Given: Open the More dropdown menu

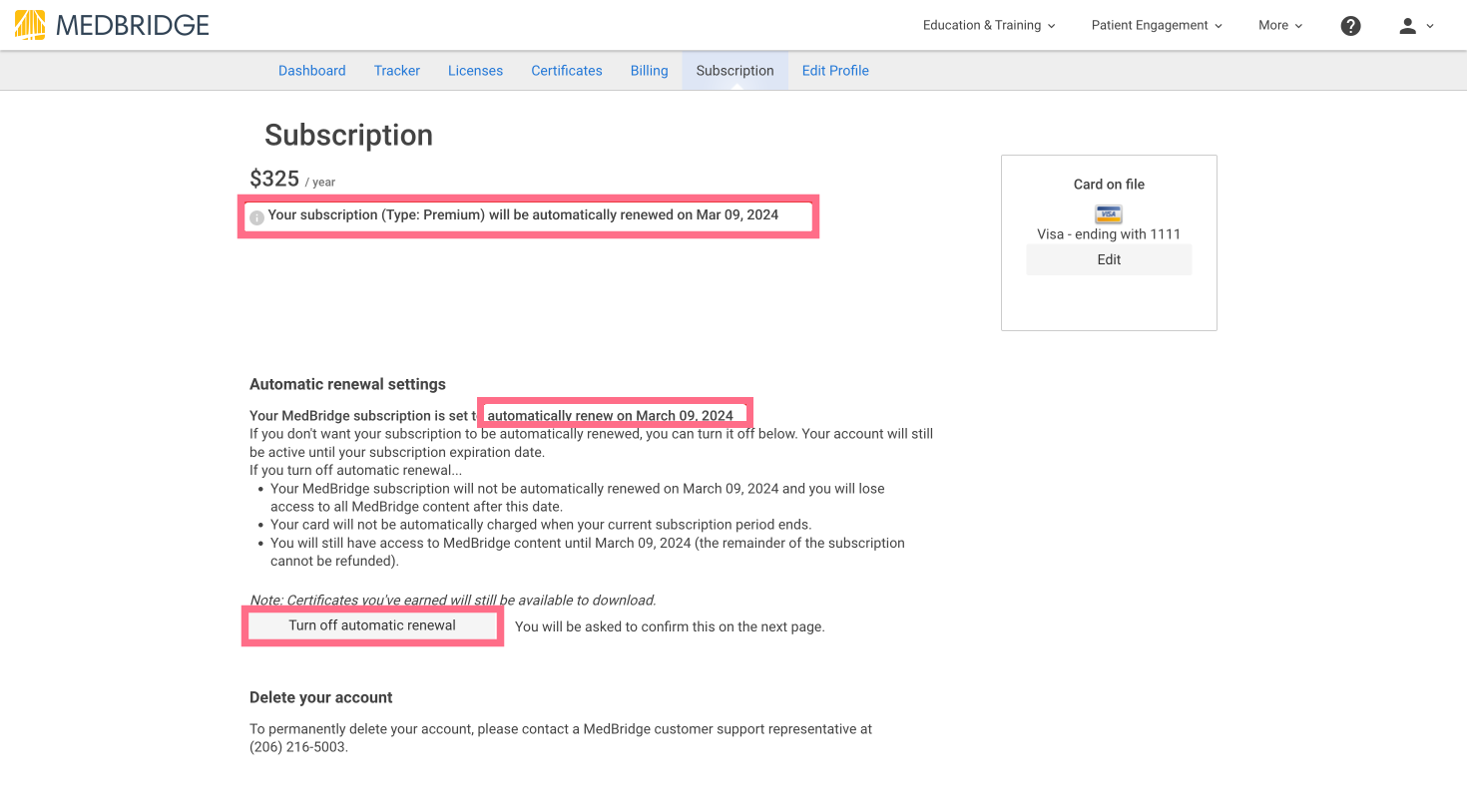Looking at the screenshot, I should (1280, 25).
